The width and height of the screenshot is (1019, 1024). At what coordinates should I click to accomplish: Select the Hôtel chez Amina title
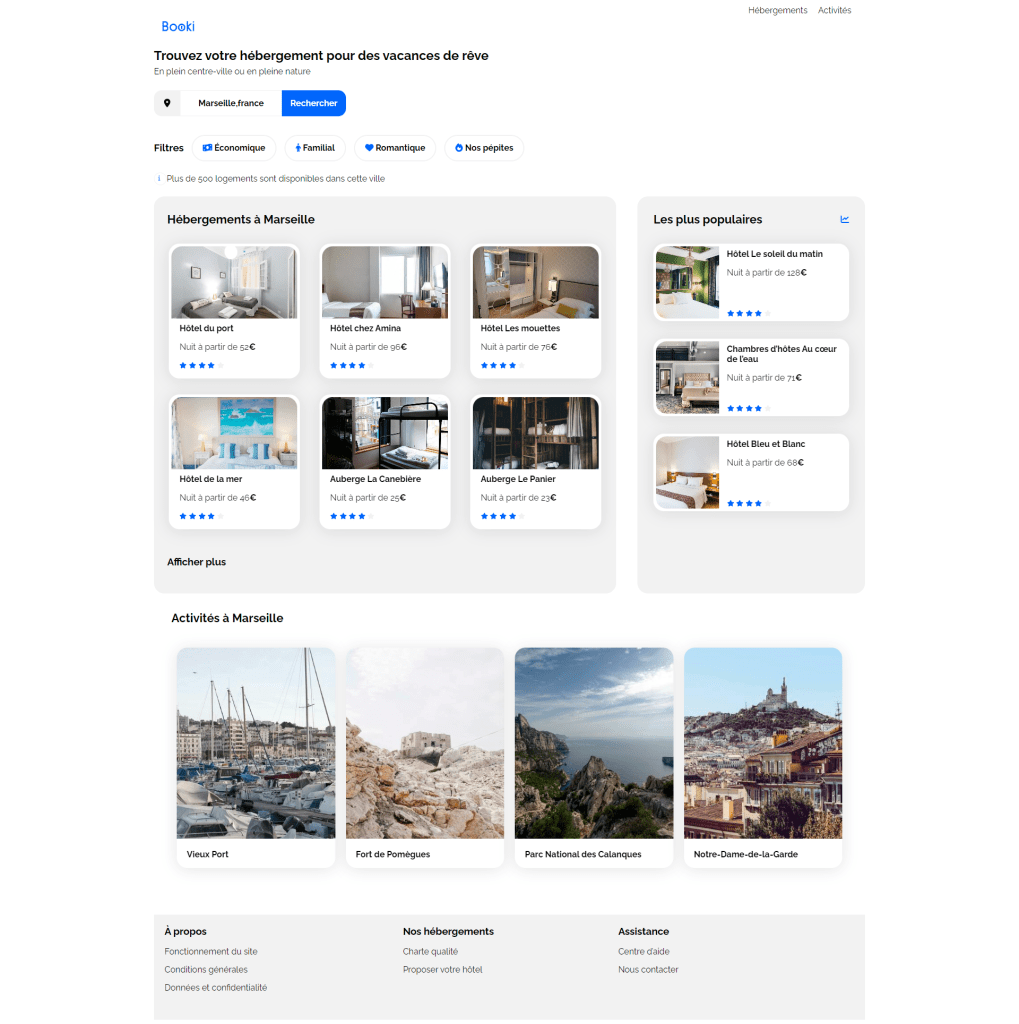click(x=365, y=328)
